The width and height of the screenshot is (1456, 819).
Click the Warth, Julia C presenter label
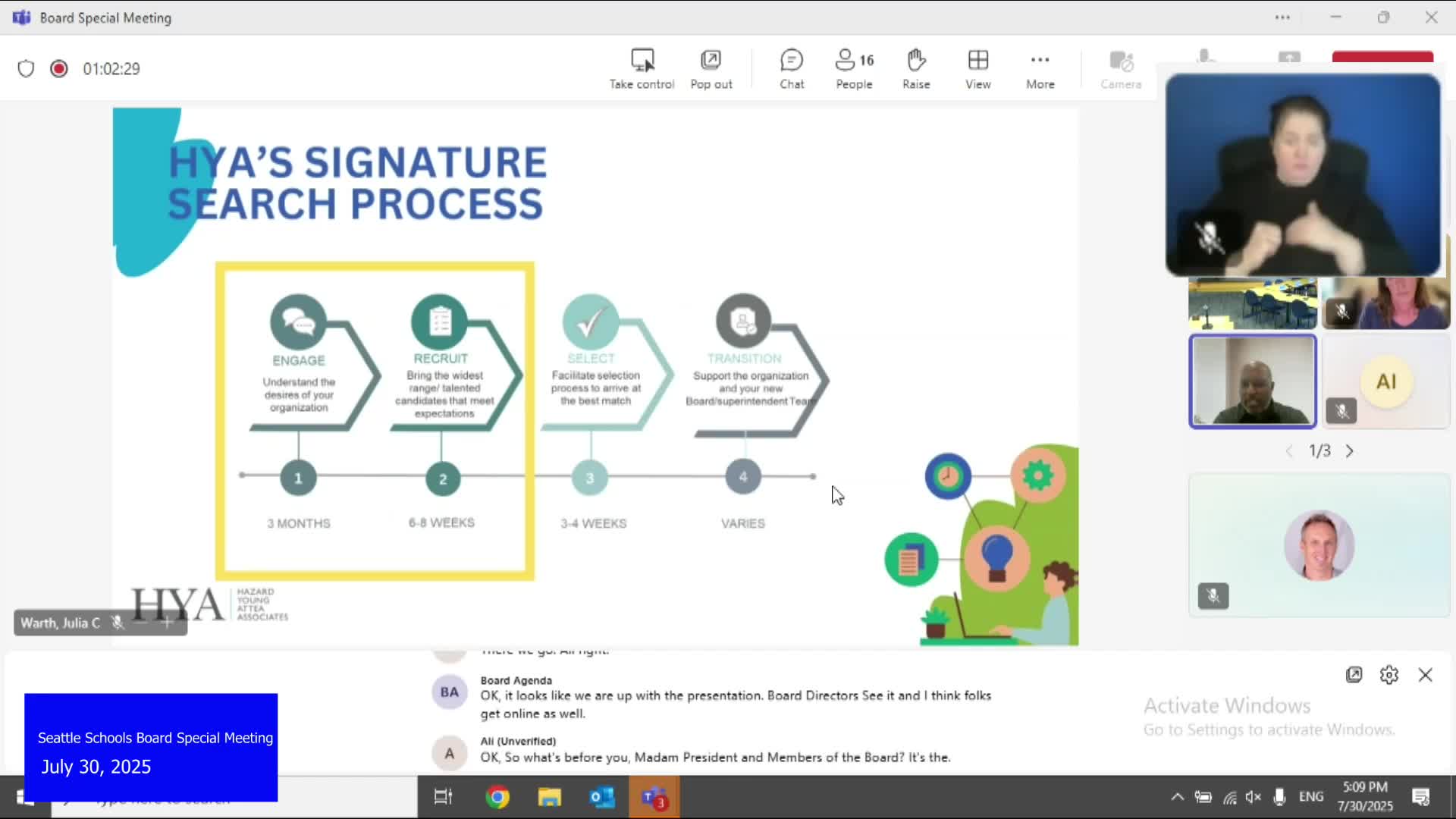60,623
